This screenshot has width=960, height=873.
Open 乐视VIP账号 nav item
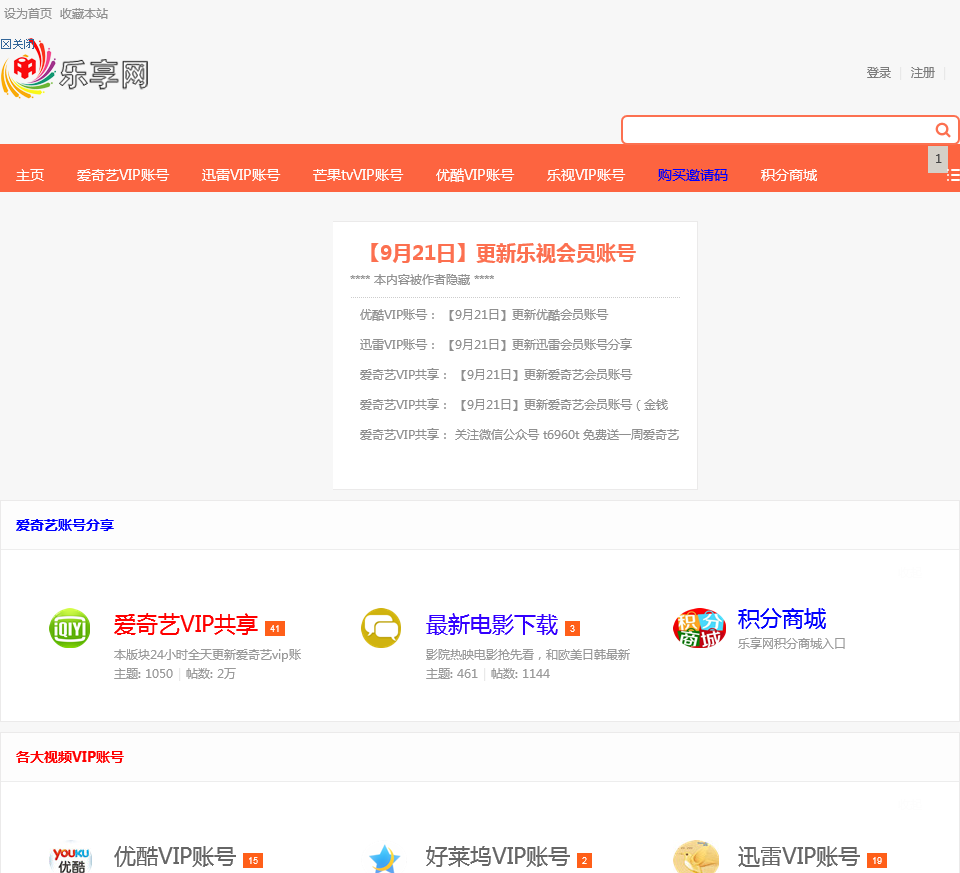[585, 175]
